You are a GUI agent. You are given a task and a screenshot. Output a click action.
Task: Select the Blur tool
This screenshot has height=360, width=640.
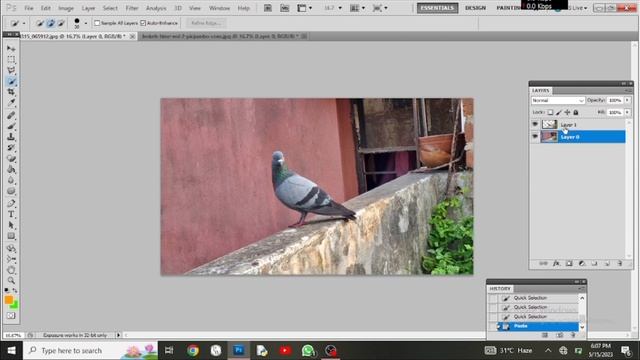[x=11, y=180]
